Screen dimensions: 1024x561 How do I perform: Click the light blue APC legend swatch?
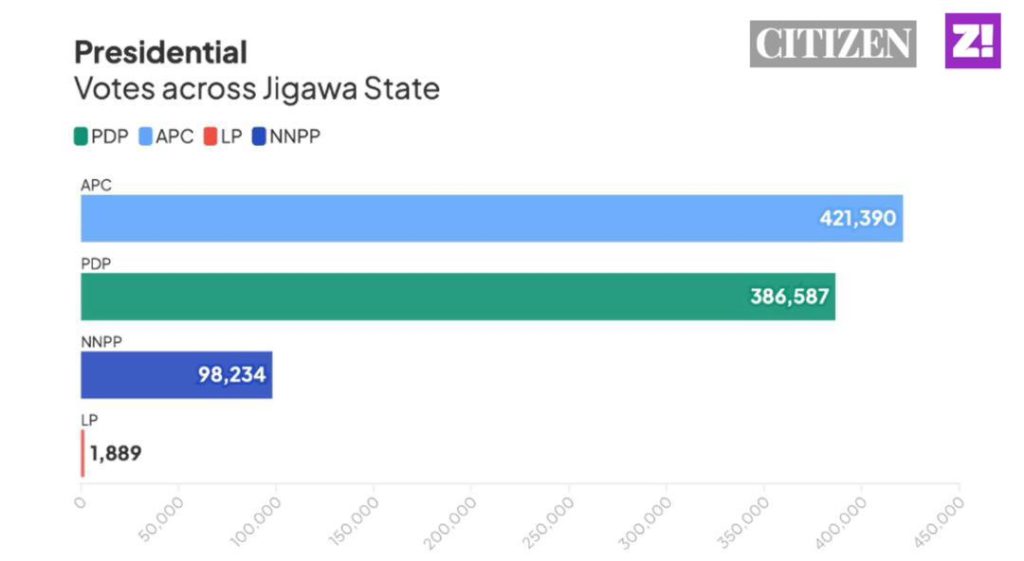pos(145,137)
